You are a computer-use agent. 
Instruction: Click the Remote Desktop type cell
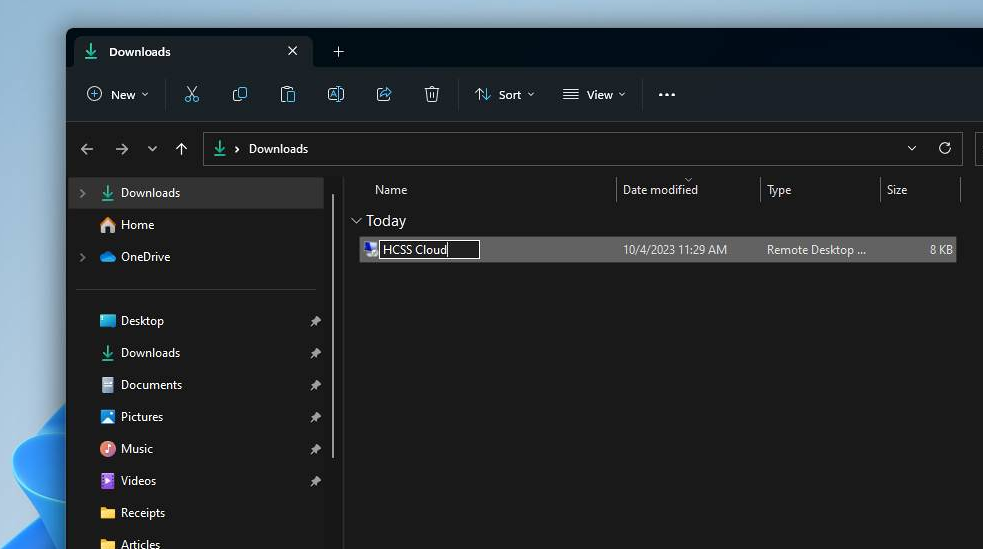coord(816,249)
